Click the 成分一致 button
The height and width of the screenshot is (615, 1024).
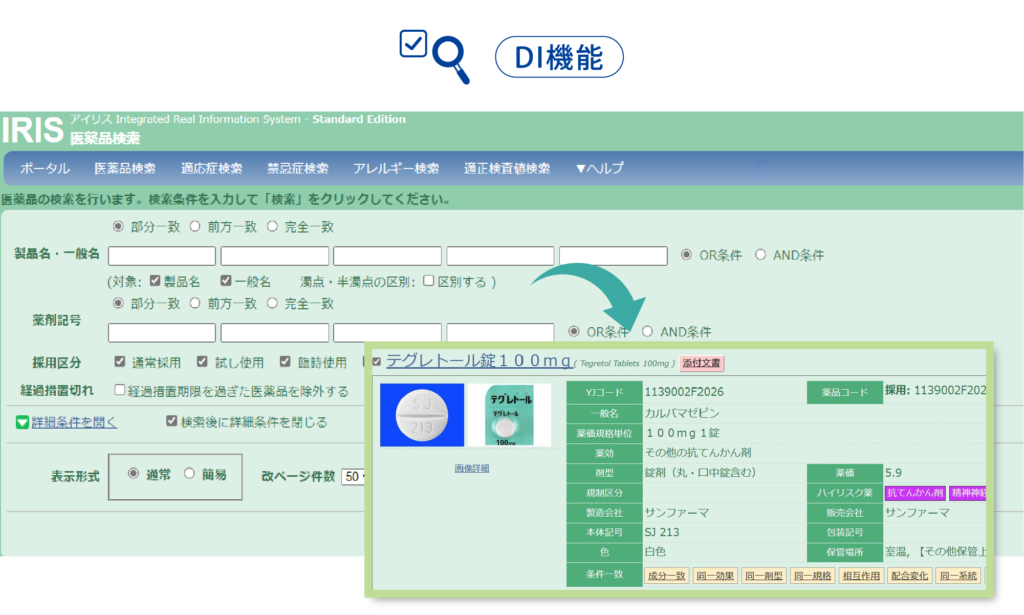pos(666,576)
